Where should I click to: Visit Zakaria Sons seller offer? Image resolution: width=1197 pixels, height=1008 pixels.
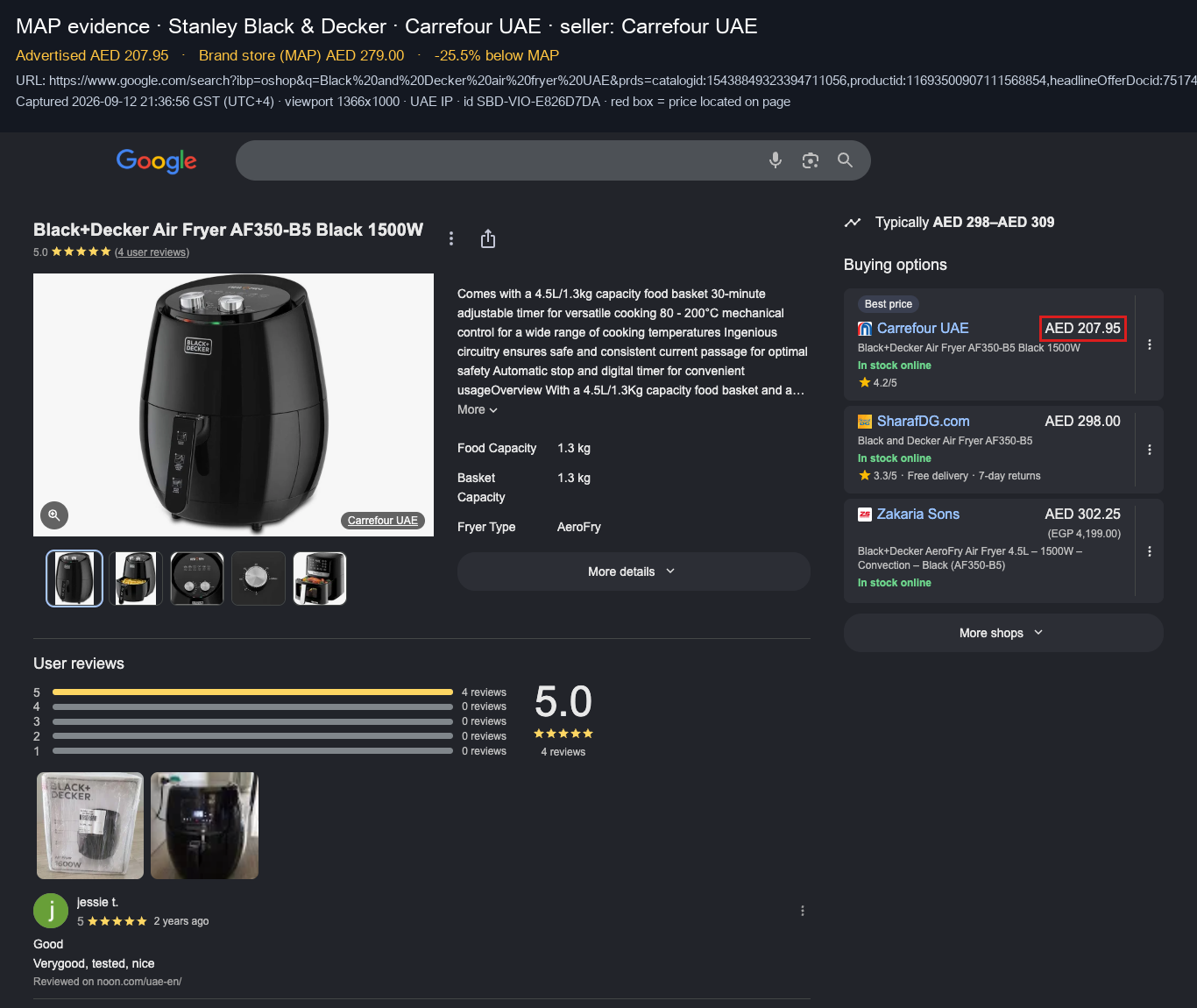click(918, 514)
